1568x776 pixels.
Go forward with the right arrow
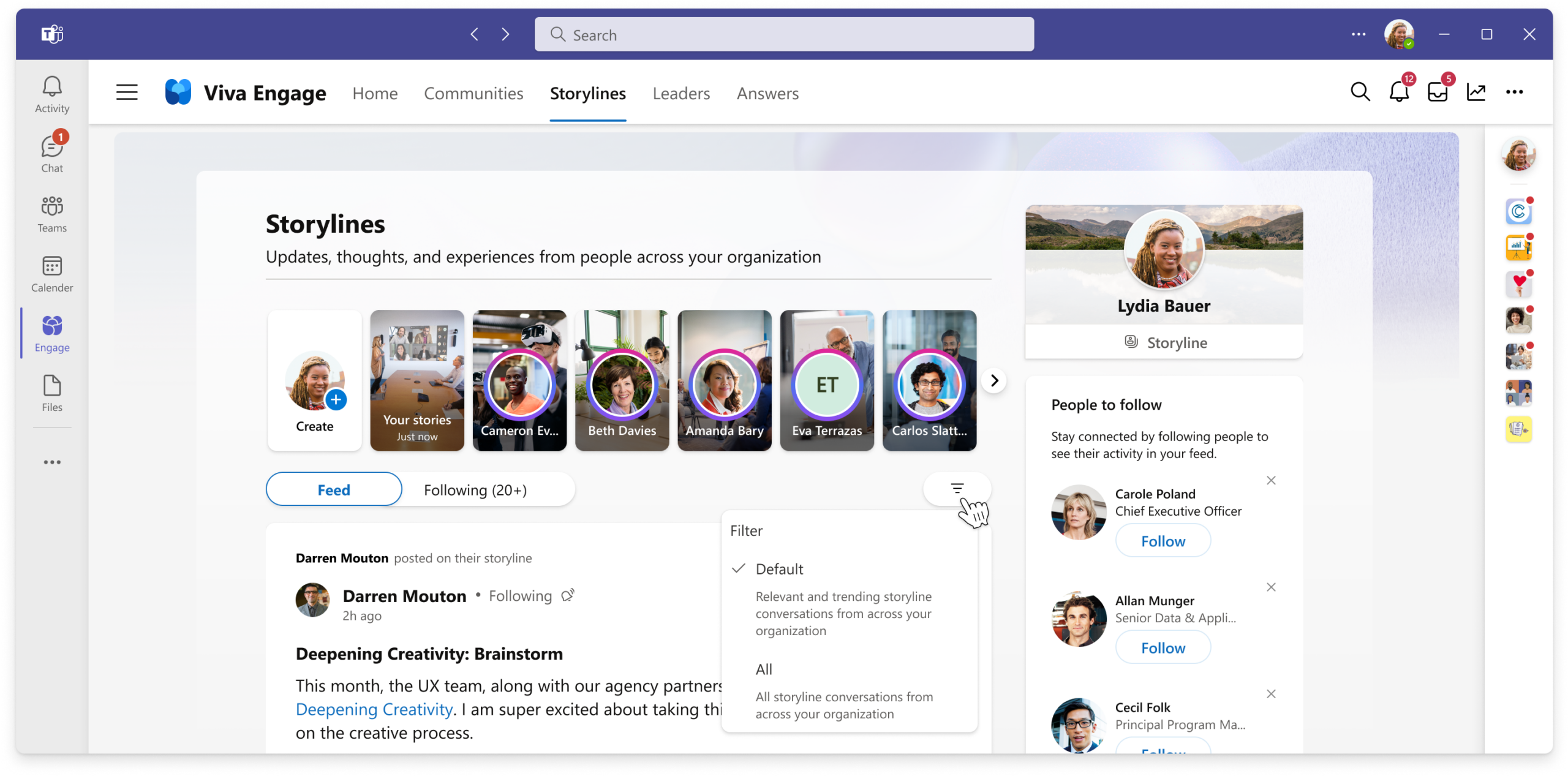tap(505, 34)
